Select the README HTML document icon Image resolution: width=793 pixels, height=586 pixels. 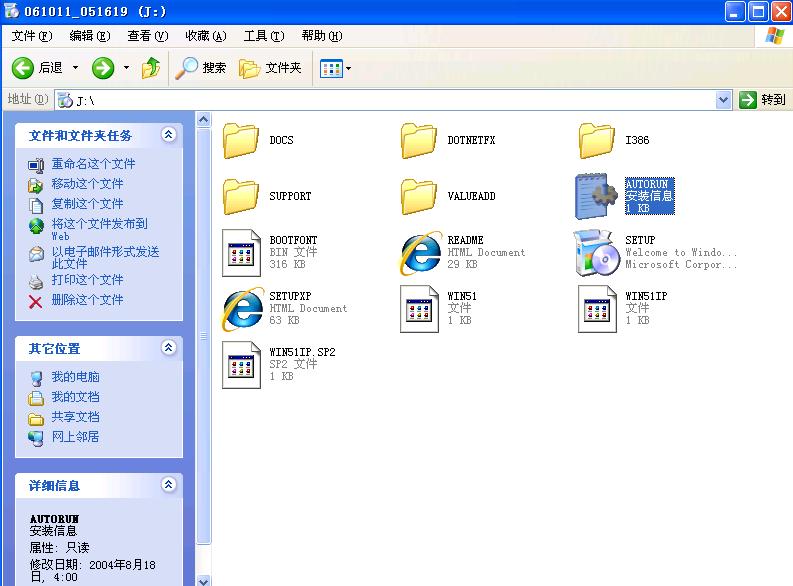420,253
